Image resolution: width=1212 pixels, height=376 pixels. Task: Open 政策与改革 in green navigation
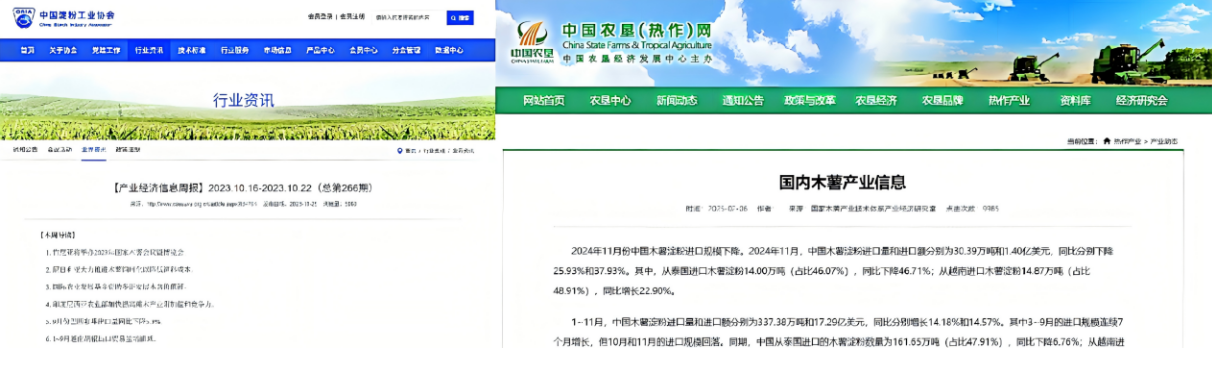click(810, 100)
